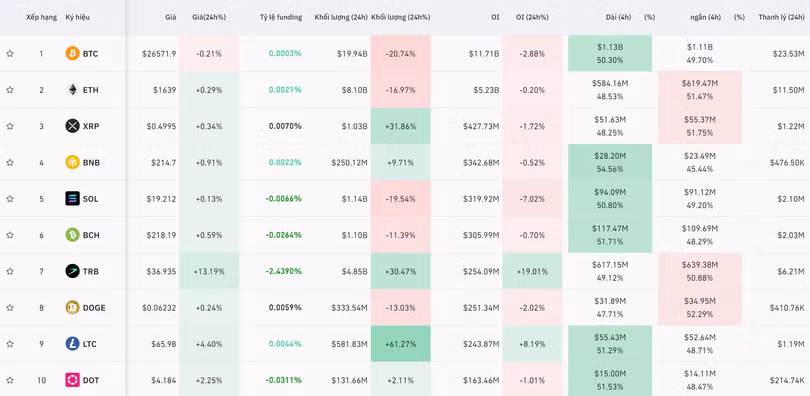Click the Litecoin coin icon
Image resolution: width=810 pixels, height=396 pixels.
[x=72, y=344]
